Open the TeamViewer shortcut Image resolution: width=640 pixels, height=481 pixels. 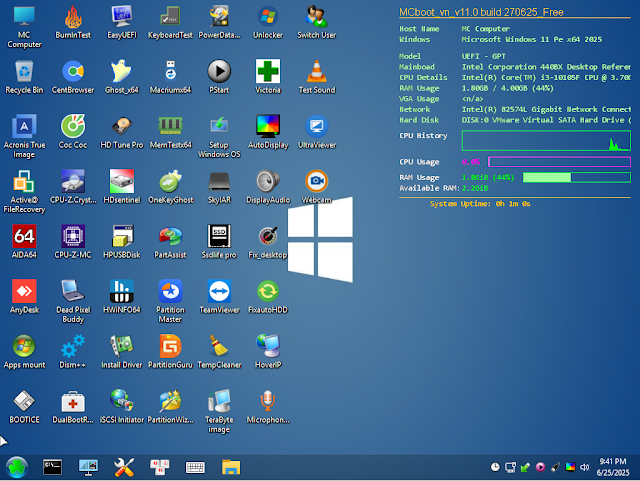pyautogui.click(x=219, y=296)
